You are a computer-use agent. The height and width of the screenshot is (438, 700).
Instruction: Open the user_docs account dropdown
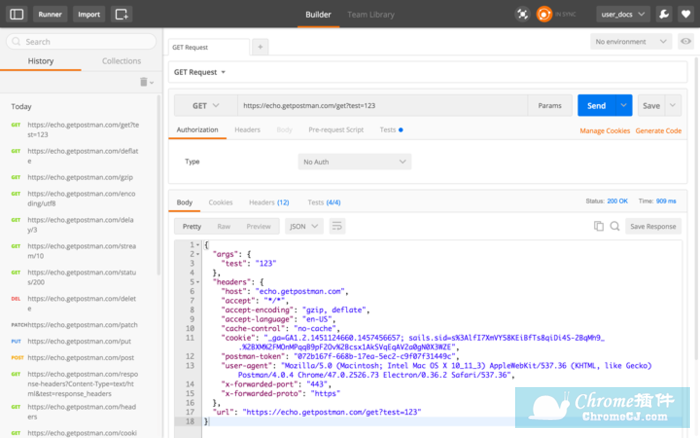[623, 14]
